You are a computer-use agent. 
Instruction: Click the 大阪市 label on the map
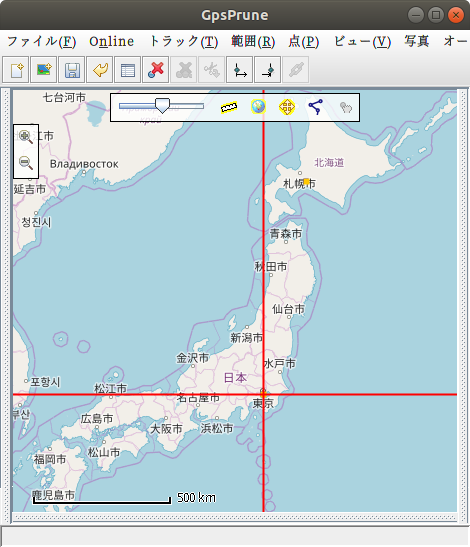point(166,429)
